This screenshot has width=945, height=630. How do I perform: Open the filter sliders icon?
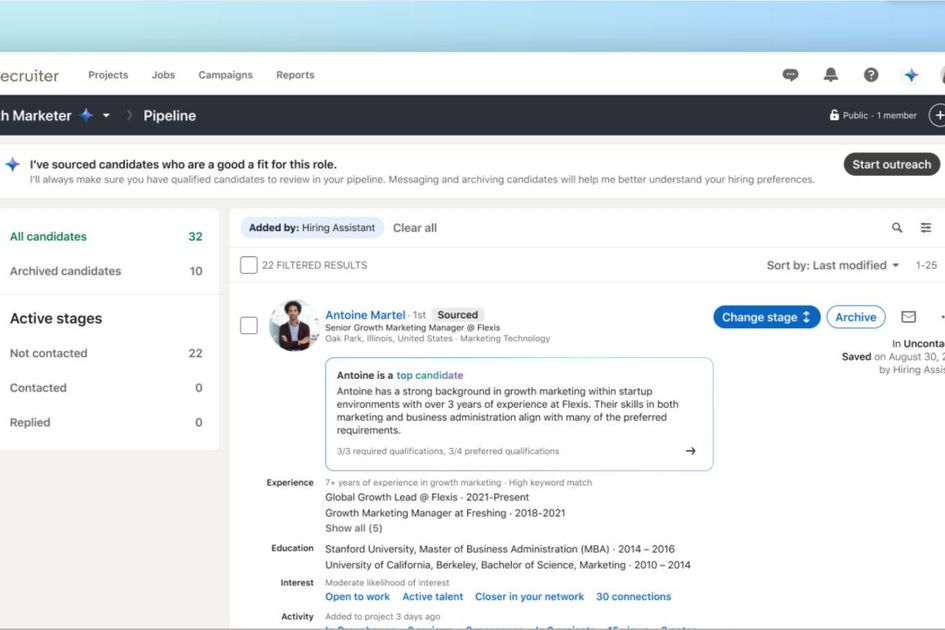[926, 227]
